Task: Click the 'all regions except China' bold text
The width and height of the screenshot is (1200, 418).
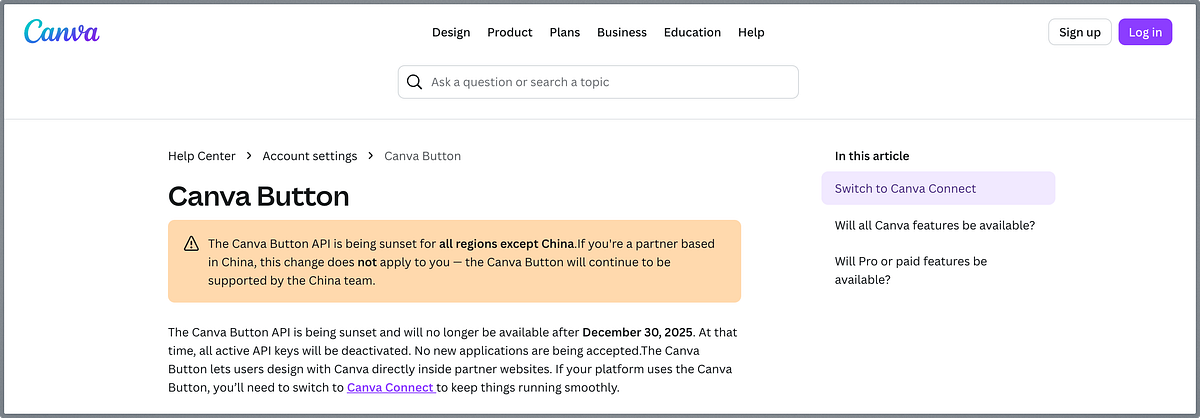Action: pos(507,244)
